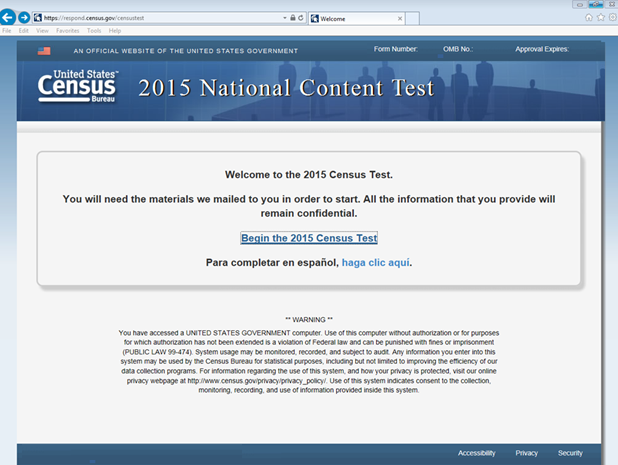
Task: Click the '2015 National Content Test' heading
Action: tap(286, 87)
